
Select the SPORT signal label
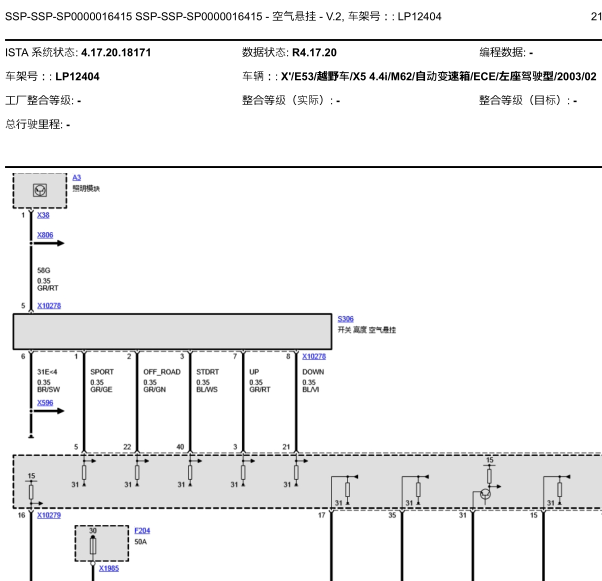tap(102, 372)
